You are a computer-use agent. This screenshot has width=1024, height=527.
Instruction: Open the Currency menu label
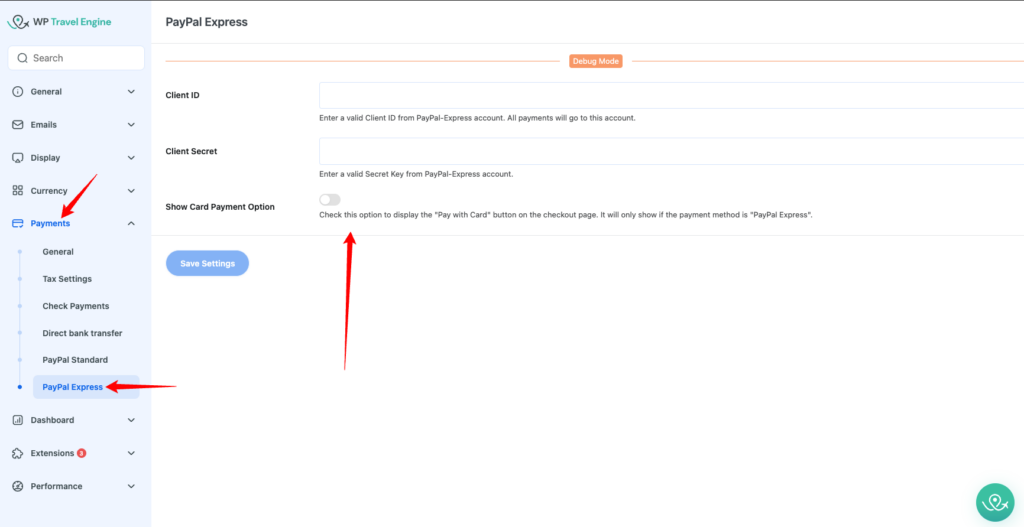[x=49, y=191]
